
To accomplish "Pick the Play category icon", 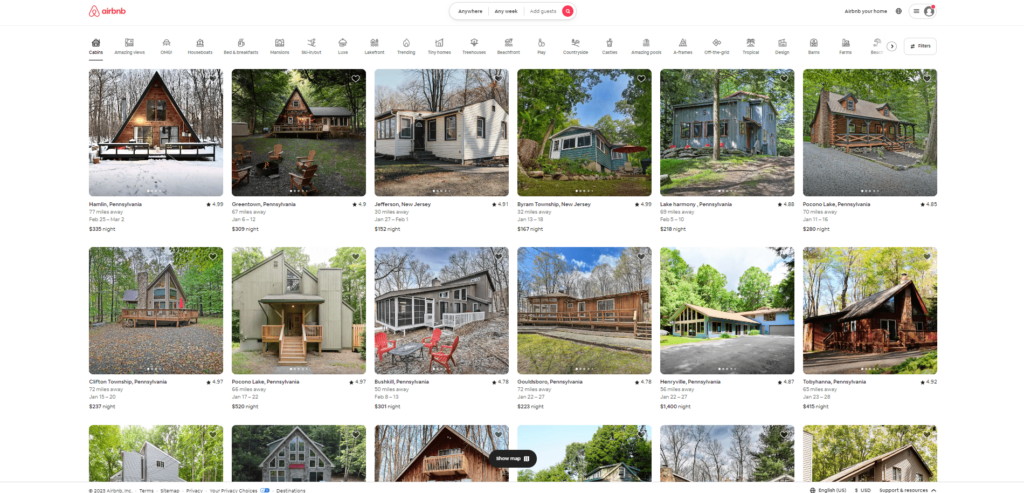I will tap(541, 42).
